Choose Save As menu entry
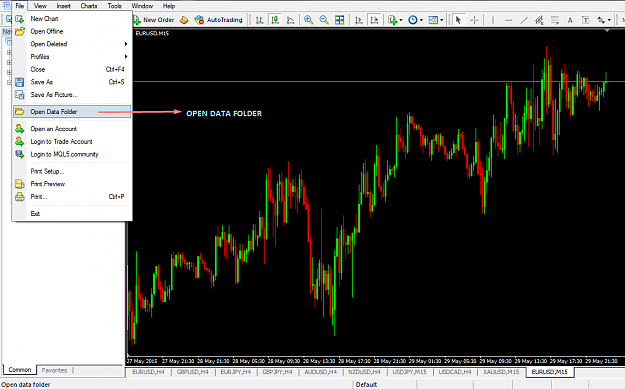Viewport: 625px width, 389px height. tap(72, 82)
